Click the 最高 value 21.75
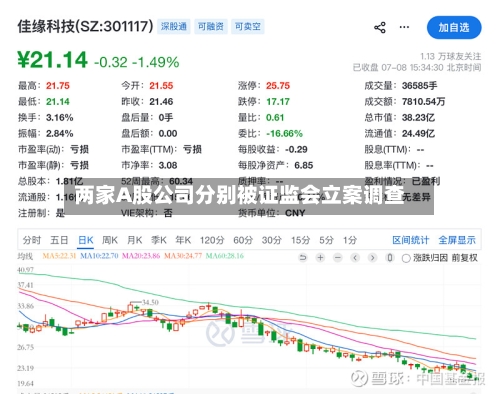 pyautogui.click(x=58, y=86)
